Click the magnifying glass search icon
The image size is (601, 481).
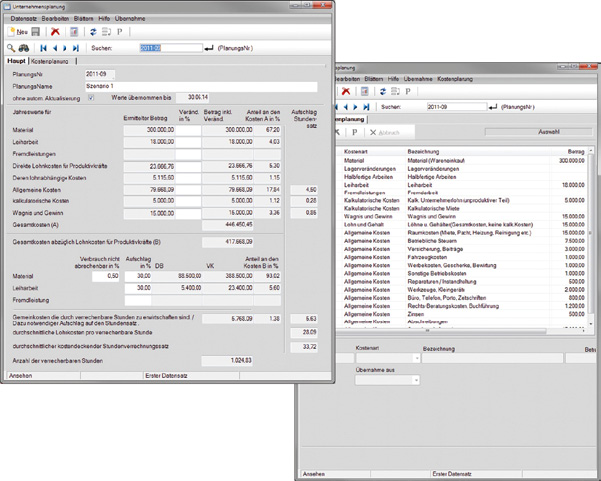click(11, 48)
